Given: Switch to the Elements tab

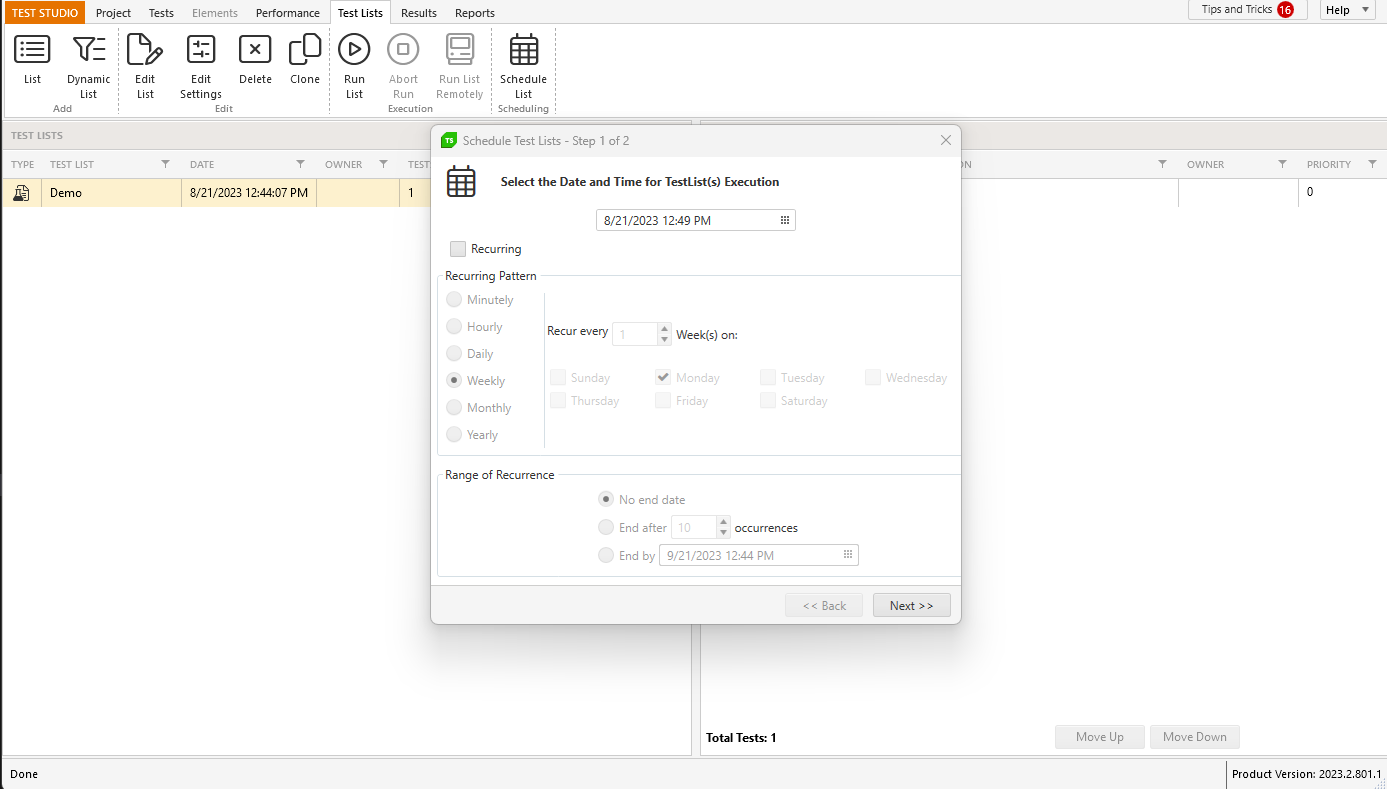Looking at the screenshot, I should pos(215,13).
